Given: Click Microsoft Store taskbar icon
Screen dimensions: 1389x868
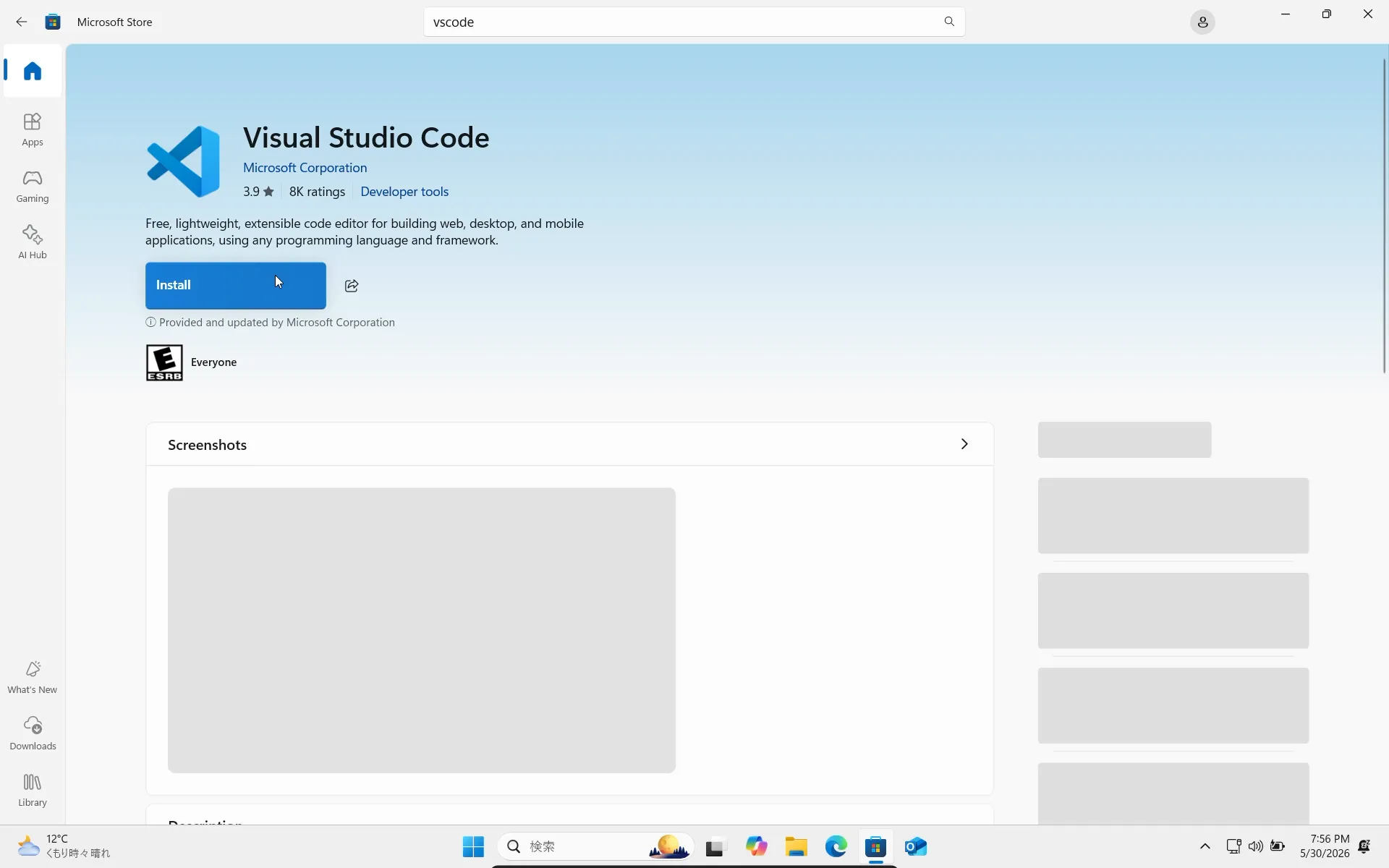Looking at the screenshot, I should click(875, 846).
